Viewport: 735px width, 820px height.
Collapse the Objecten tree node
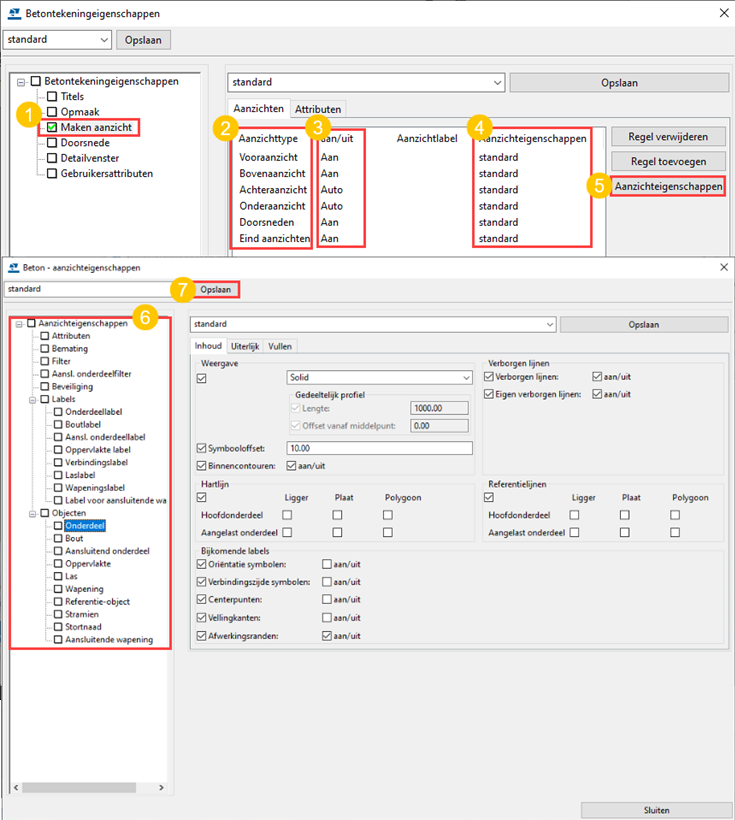[x=32, y=513]
